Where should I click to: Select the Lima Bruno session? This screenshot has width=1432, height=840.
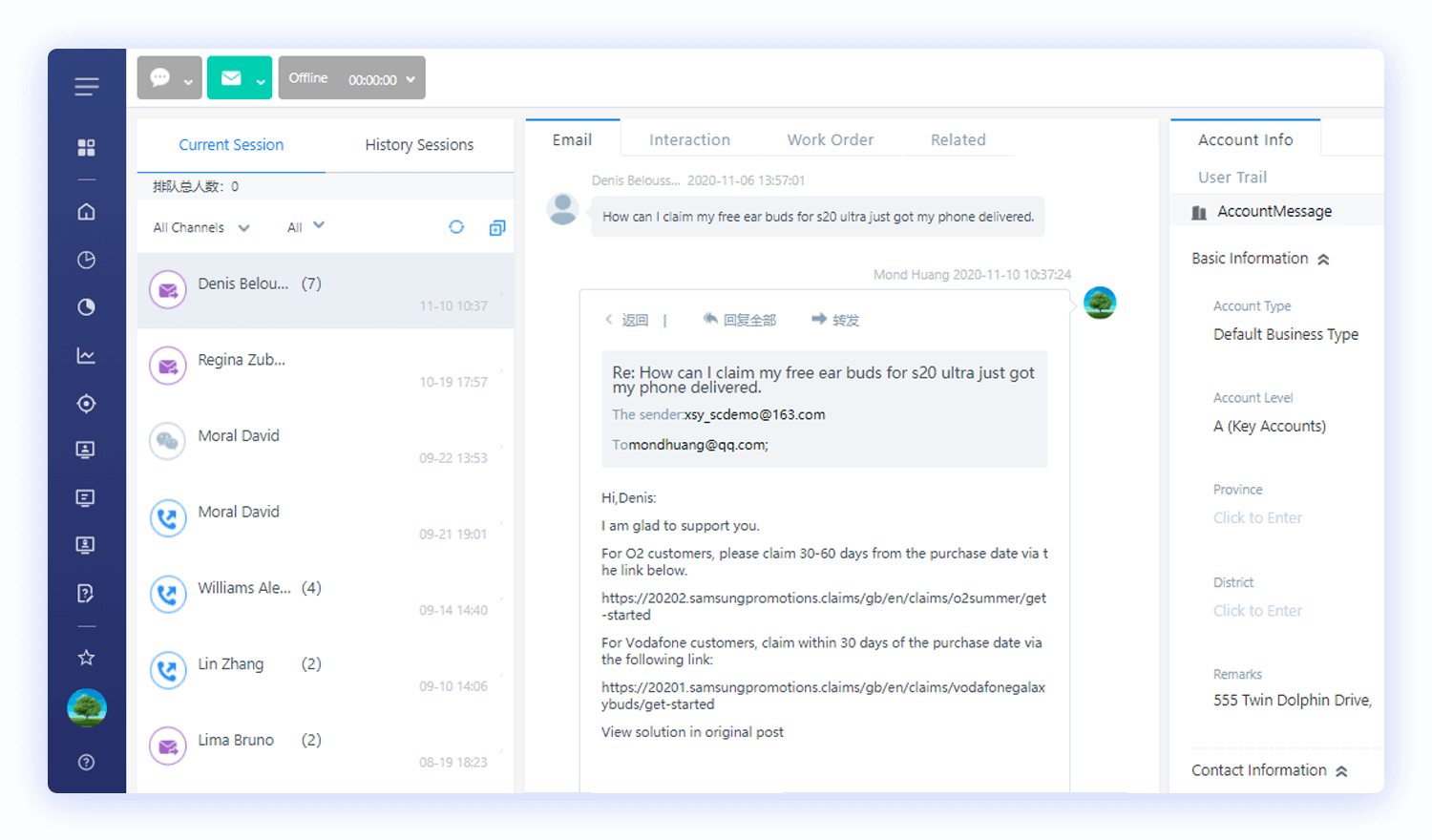coord(326,748)
